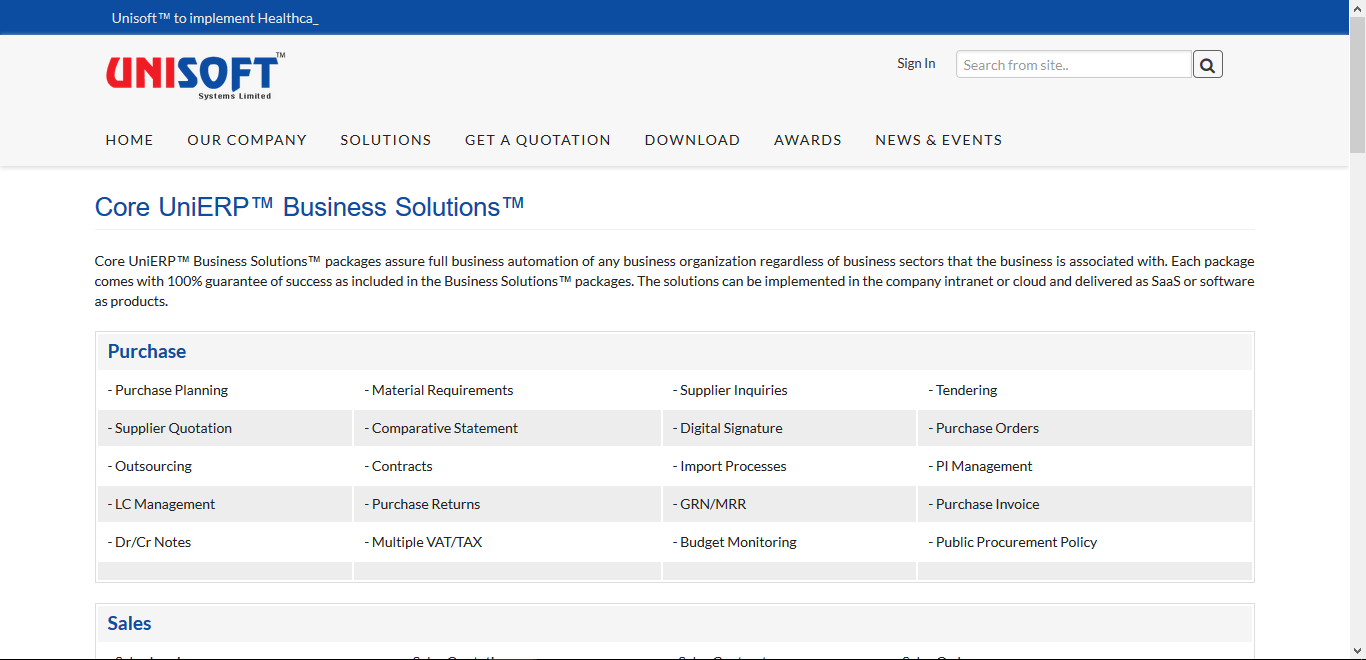This screenshot has height=660, width=1366.
Task: Click the 'Tendering' entry
Action: tap(963, 390)
